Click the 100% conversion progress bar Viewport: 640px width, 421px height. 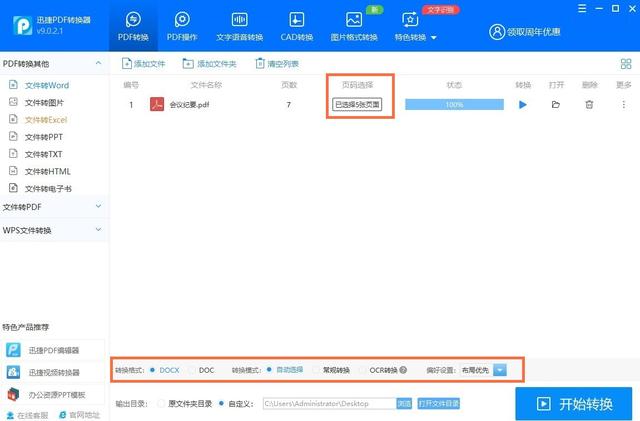tap(454, 104)
